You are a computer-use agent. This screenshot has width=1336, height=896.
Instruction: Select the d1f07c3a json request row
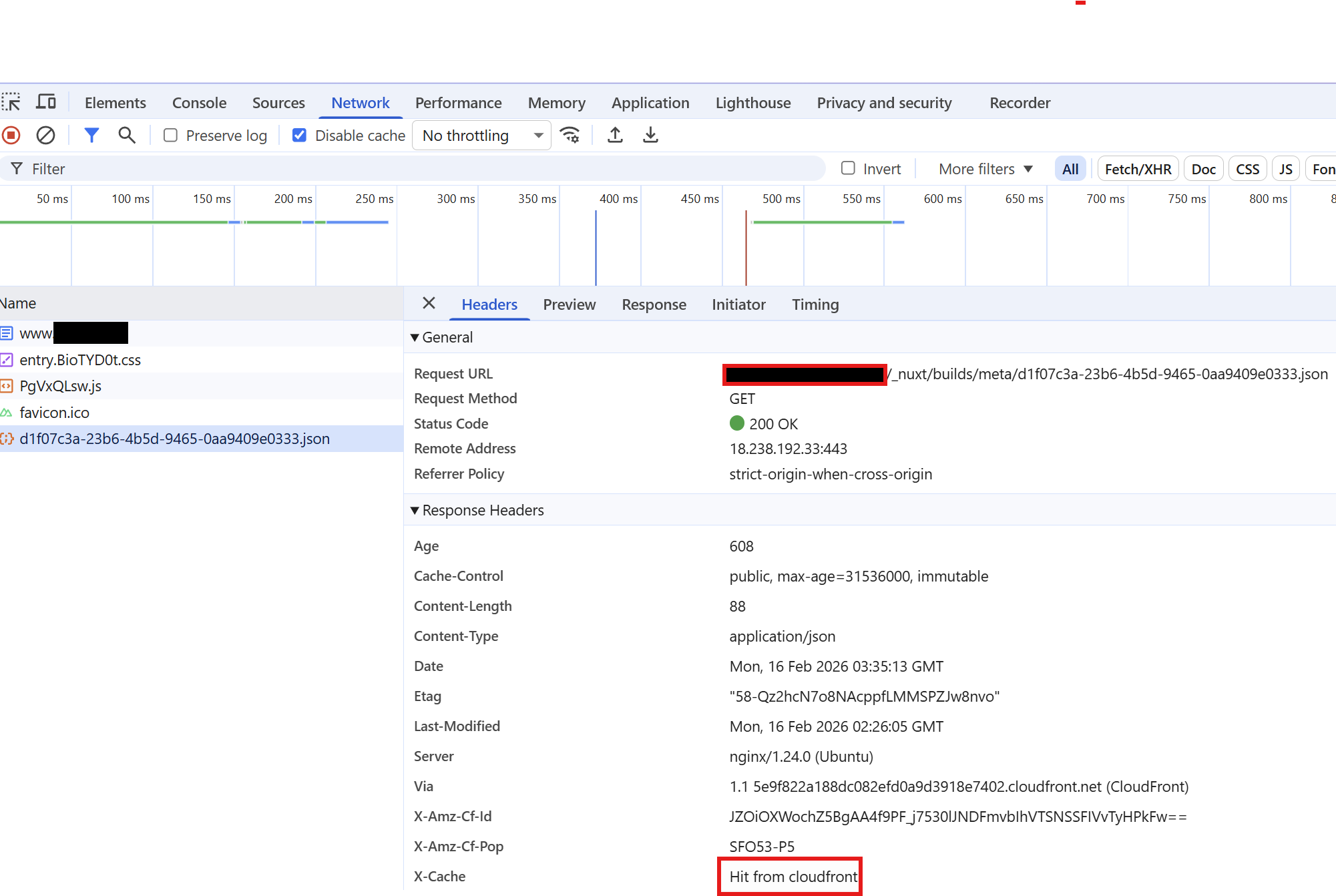click(201, 439)
